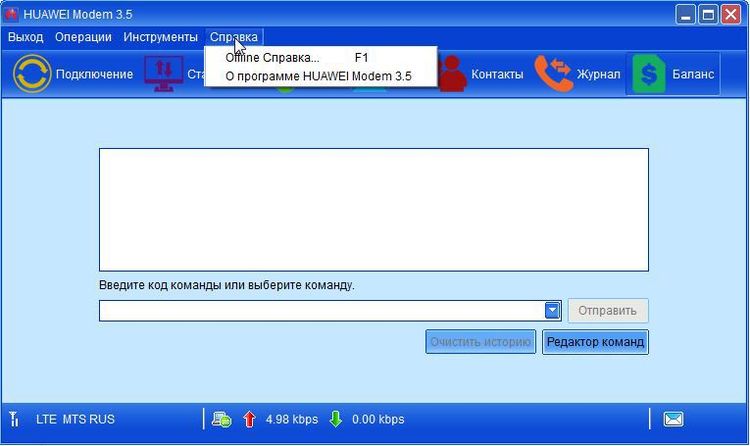Click the Редактор команд button
The height and width of the screenshot is (446, 750).
tap(595, 342)
